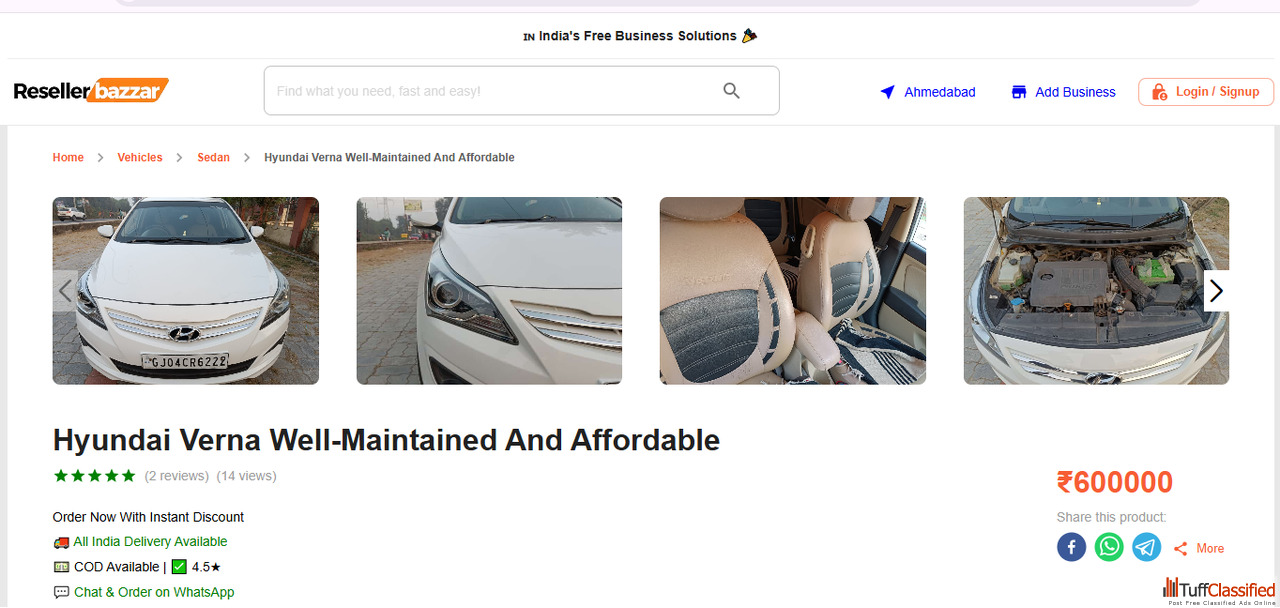Click the ResellerBazzar logo
Viewport: 1280px width, 608px height.
pyautogui.click(x=91, y=91)
